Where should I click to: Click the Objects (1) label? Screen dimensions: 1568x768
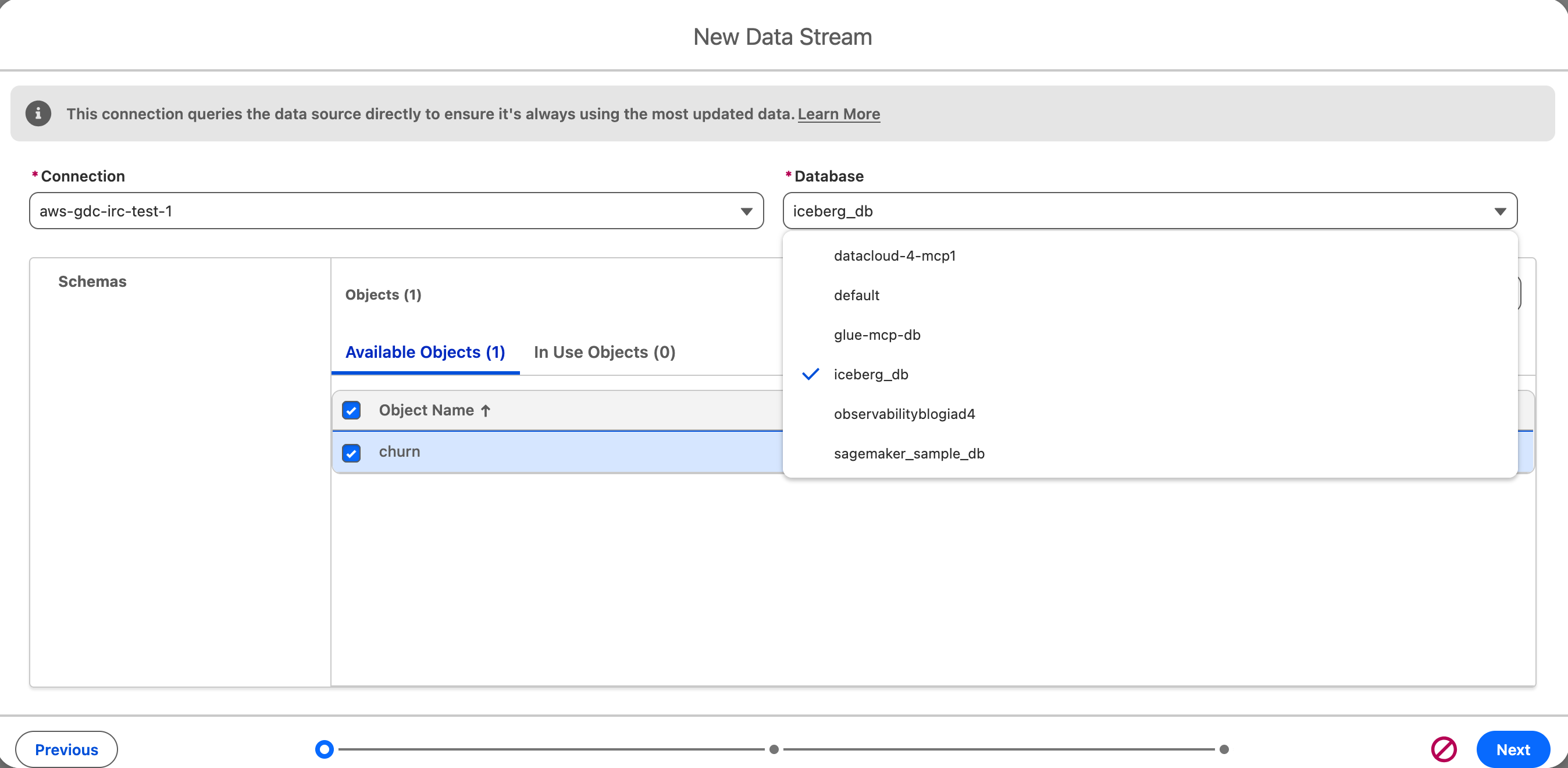point(383,295)
